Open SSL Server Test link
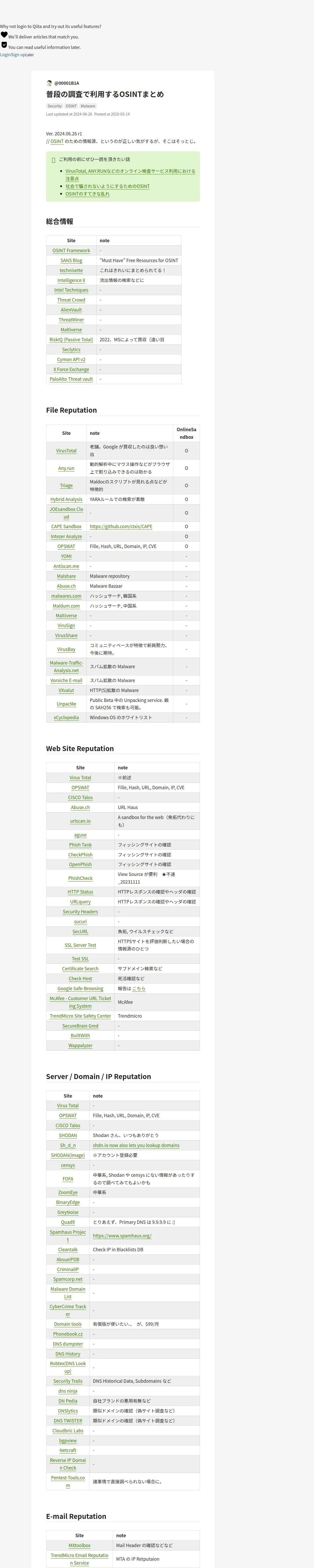Image resolution: width=314 pixels, height=1568 pixels. click(x=81, y=945)
